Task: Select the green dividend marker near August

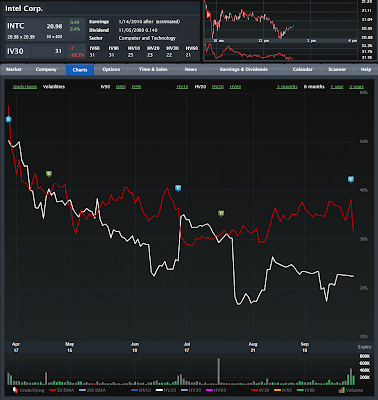Action: 221,213
